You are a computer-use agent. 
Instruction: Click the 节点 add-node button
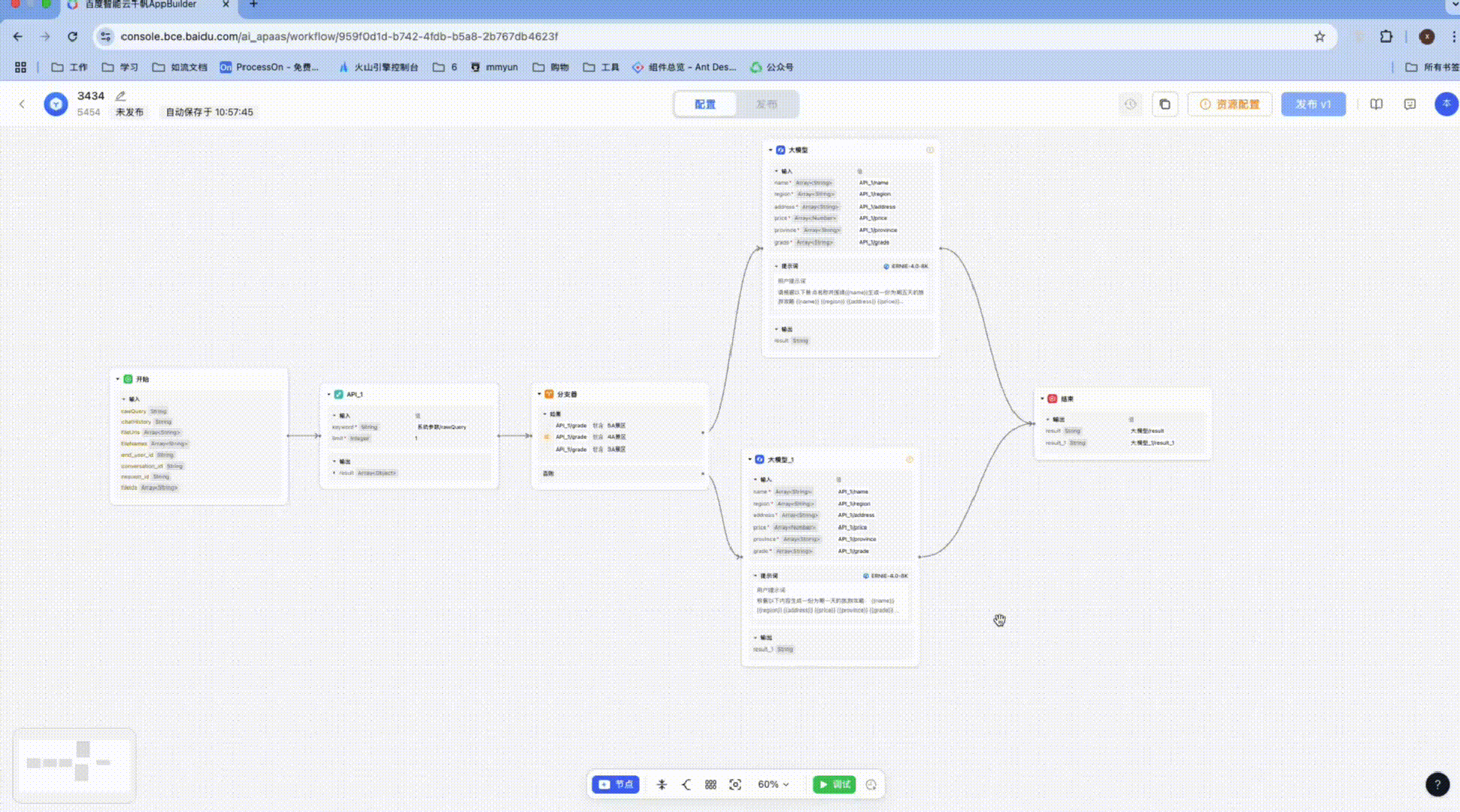(x=615, y=784)
